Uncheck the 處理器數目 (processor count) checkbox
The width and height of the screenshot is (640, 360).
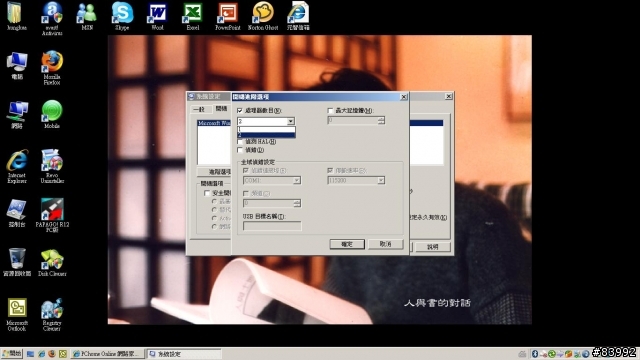click(240, 111)
